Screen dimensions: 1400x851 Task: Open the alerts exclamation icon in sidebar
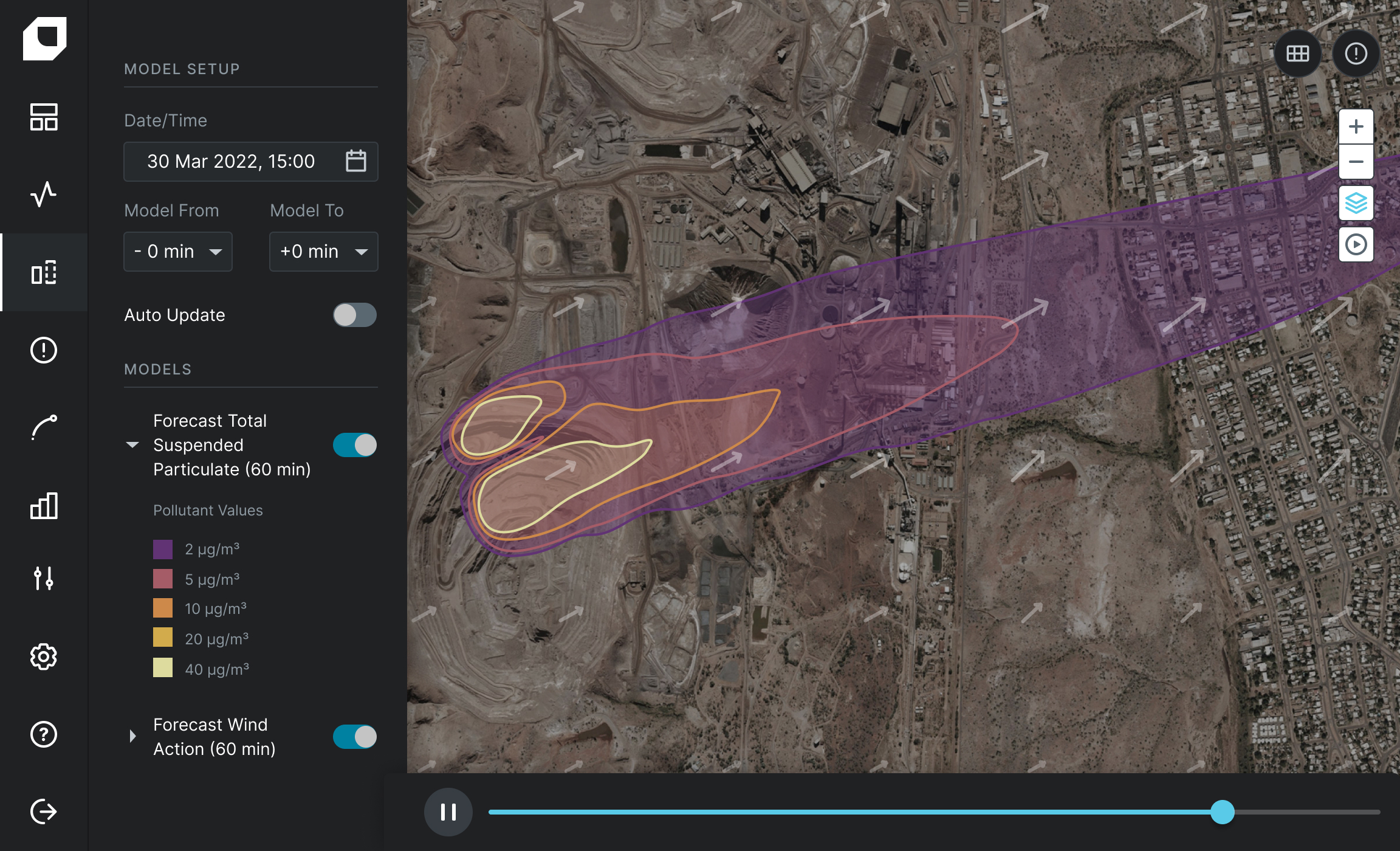(x=44, y=350)
